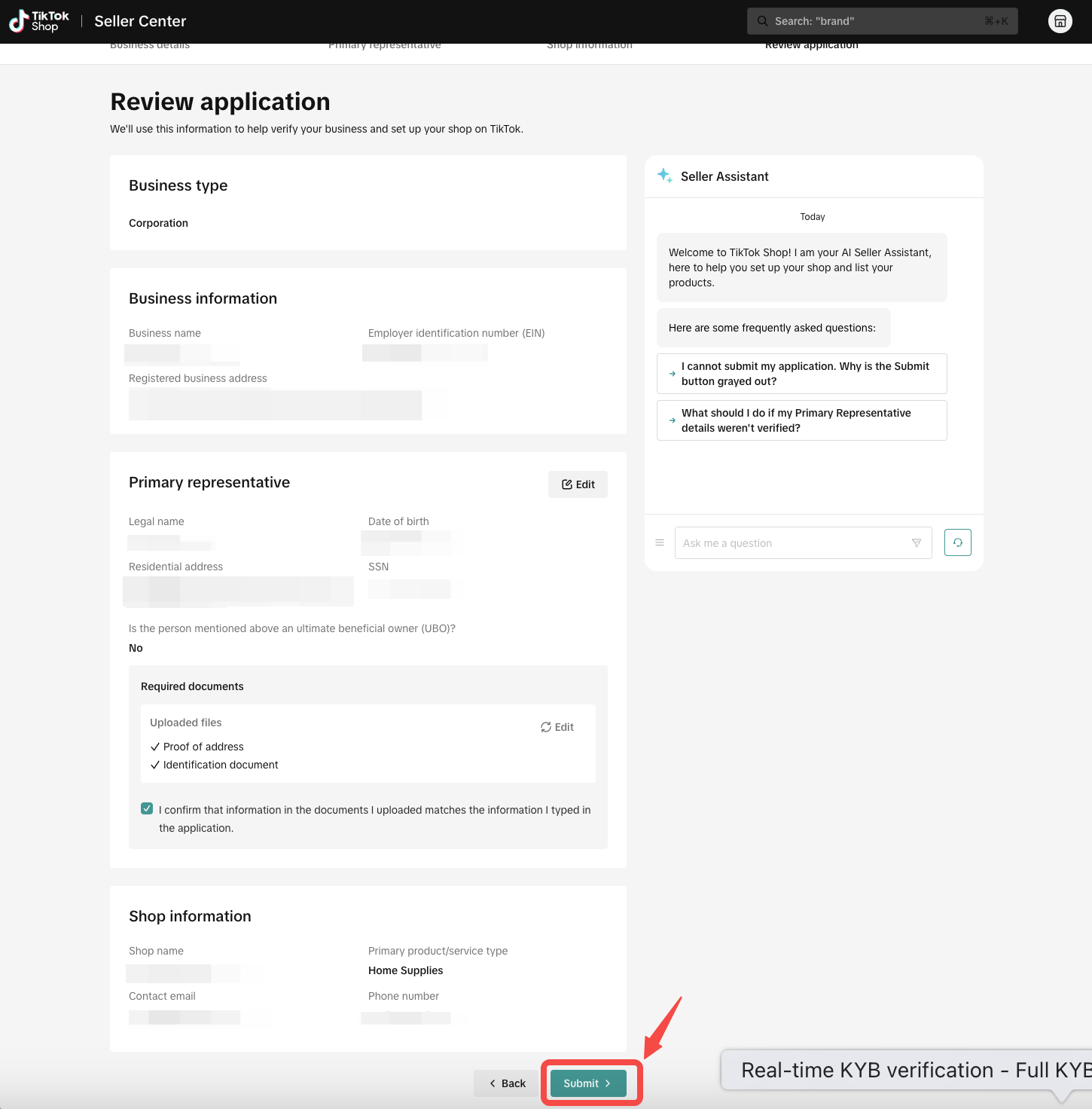Viewport: 1092px width, 1109px height.
Task: Click the search magnifier icon
Action: point(762,21)
